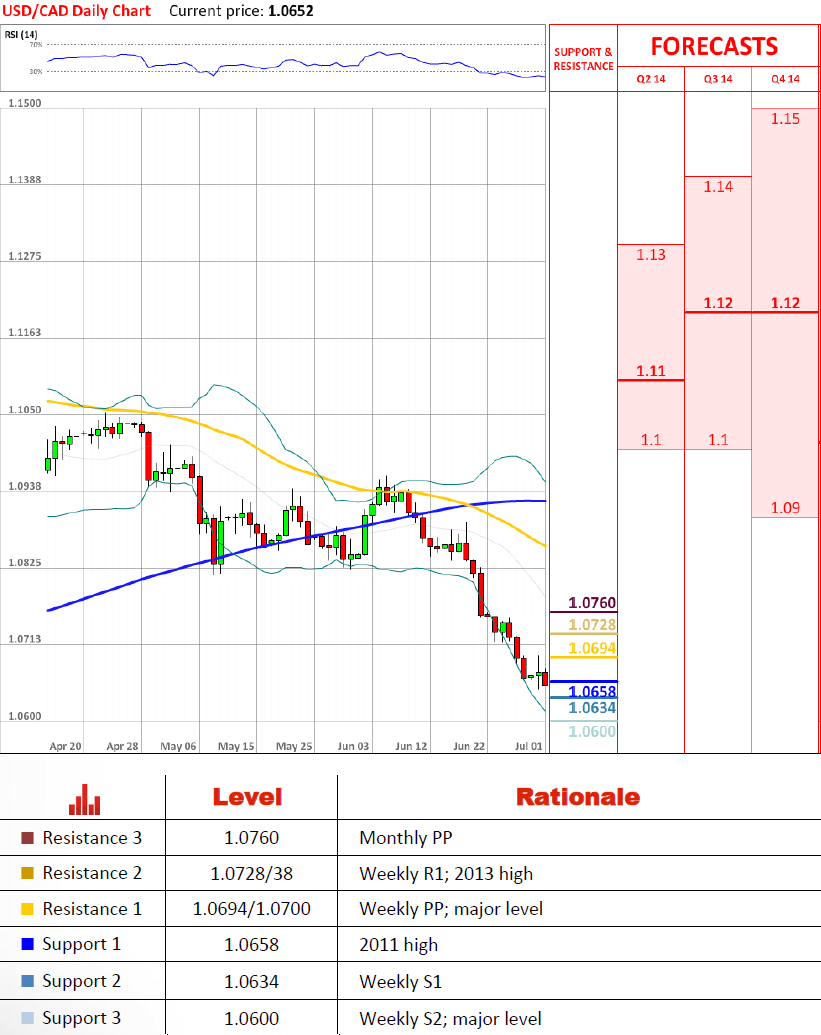Click the Q2 14 top forecast 1.13

coord(651,255)
